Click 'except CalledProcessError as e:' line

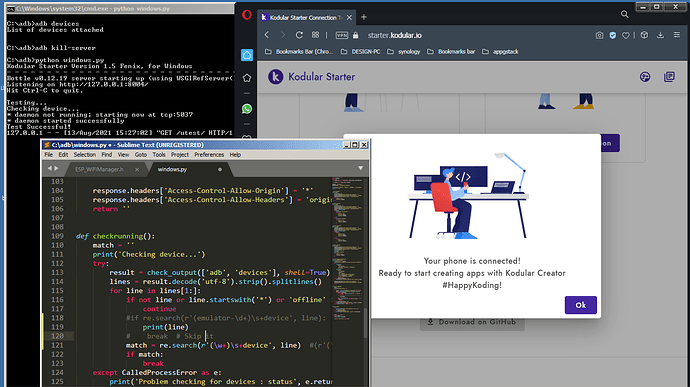[157, 372]
